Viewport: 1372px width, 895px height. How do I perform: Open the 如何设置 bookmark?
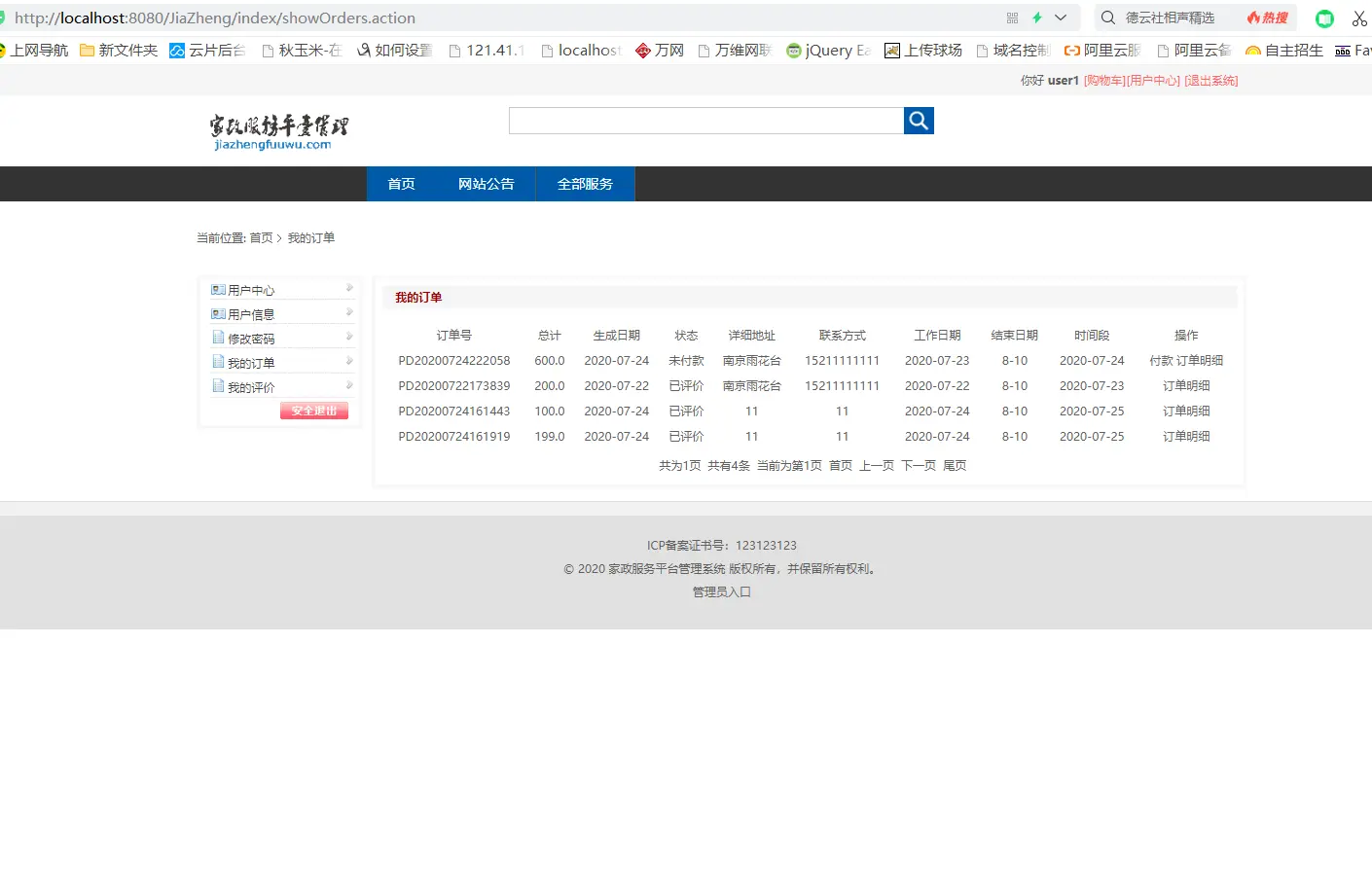click(x=394, y=50)
